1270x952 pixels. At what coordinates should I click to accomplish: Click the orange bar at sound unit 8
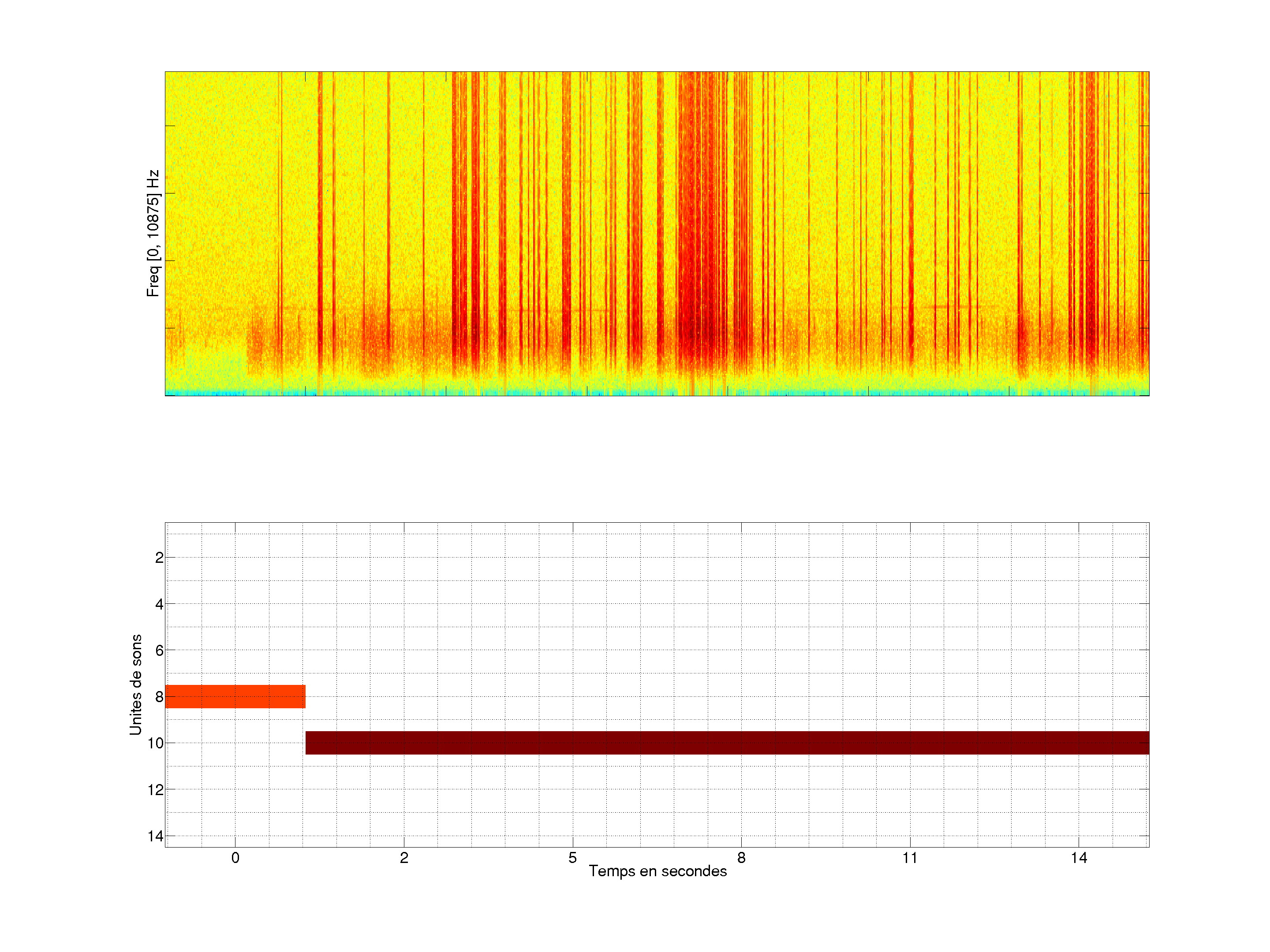(235, 696)
